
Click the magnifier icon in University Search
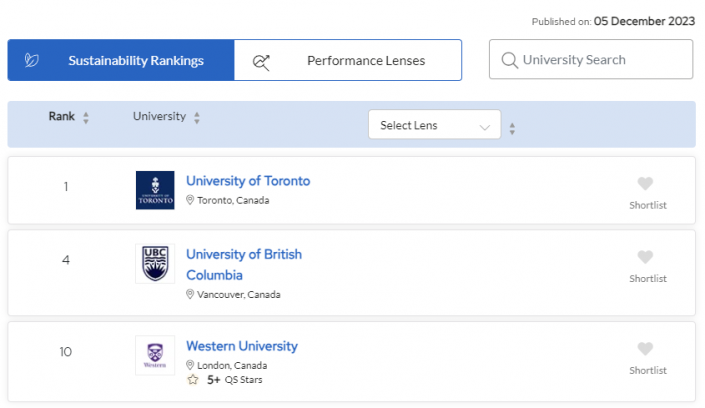(509, 60)
